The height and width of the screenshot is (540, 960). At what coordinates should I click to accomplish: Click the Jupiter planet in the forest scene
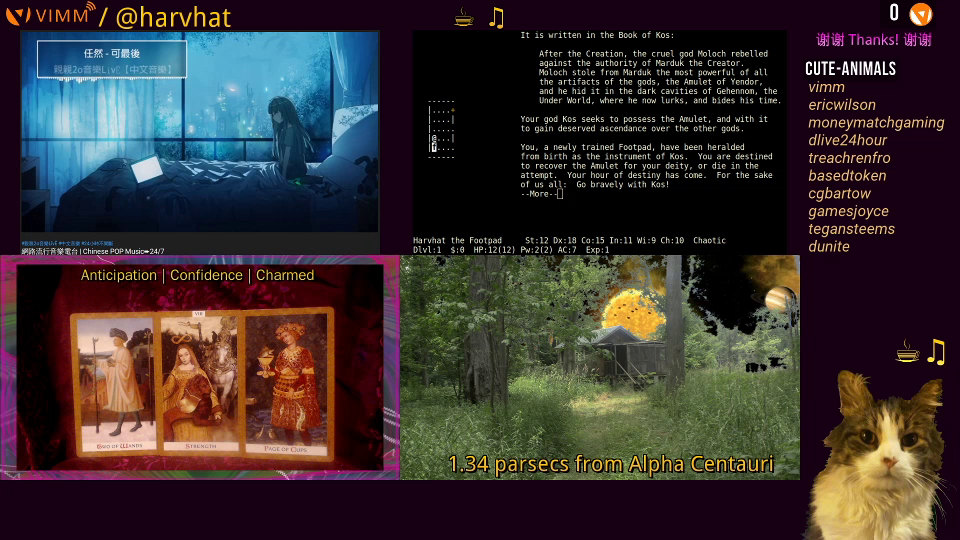point(779,299)
